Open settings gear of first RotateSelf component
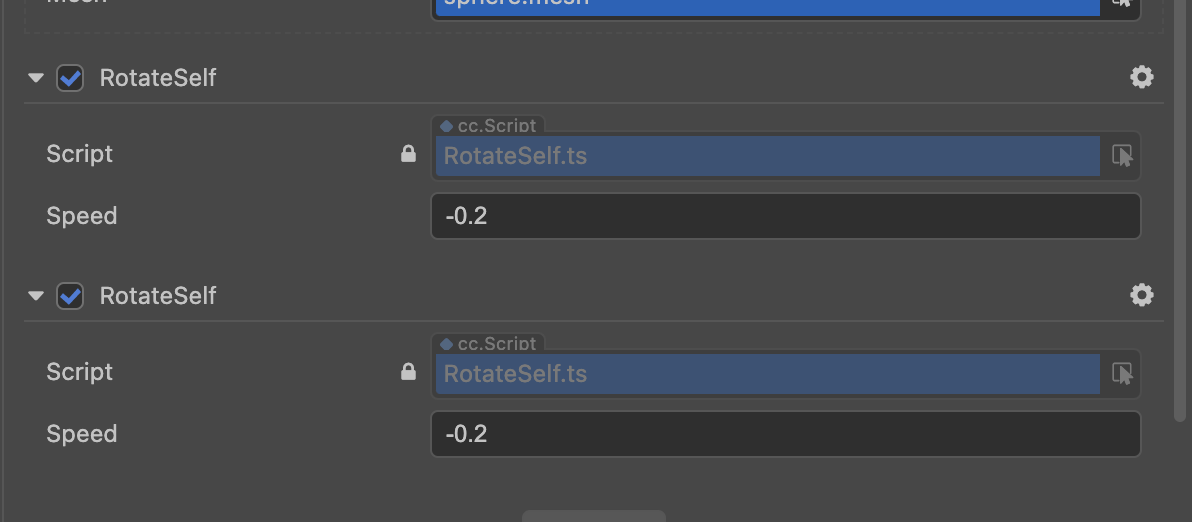Image resolution: width=1192 pixels, height=522 pixels. 1141,78
